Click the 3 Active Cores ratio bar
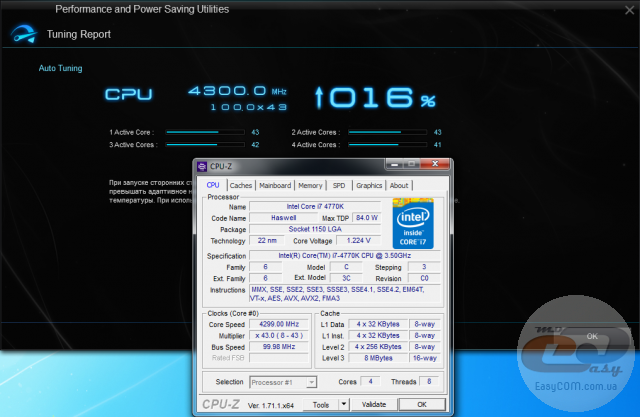This screenshot has height=417, width=640. pyautogui.click(x=205, y=144)
